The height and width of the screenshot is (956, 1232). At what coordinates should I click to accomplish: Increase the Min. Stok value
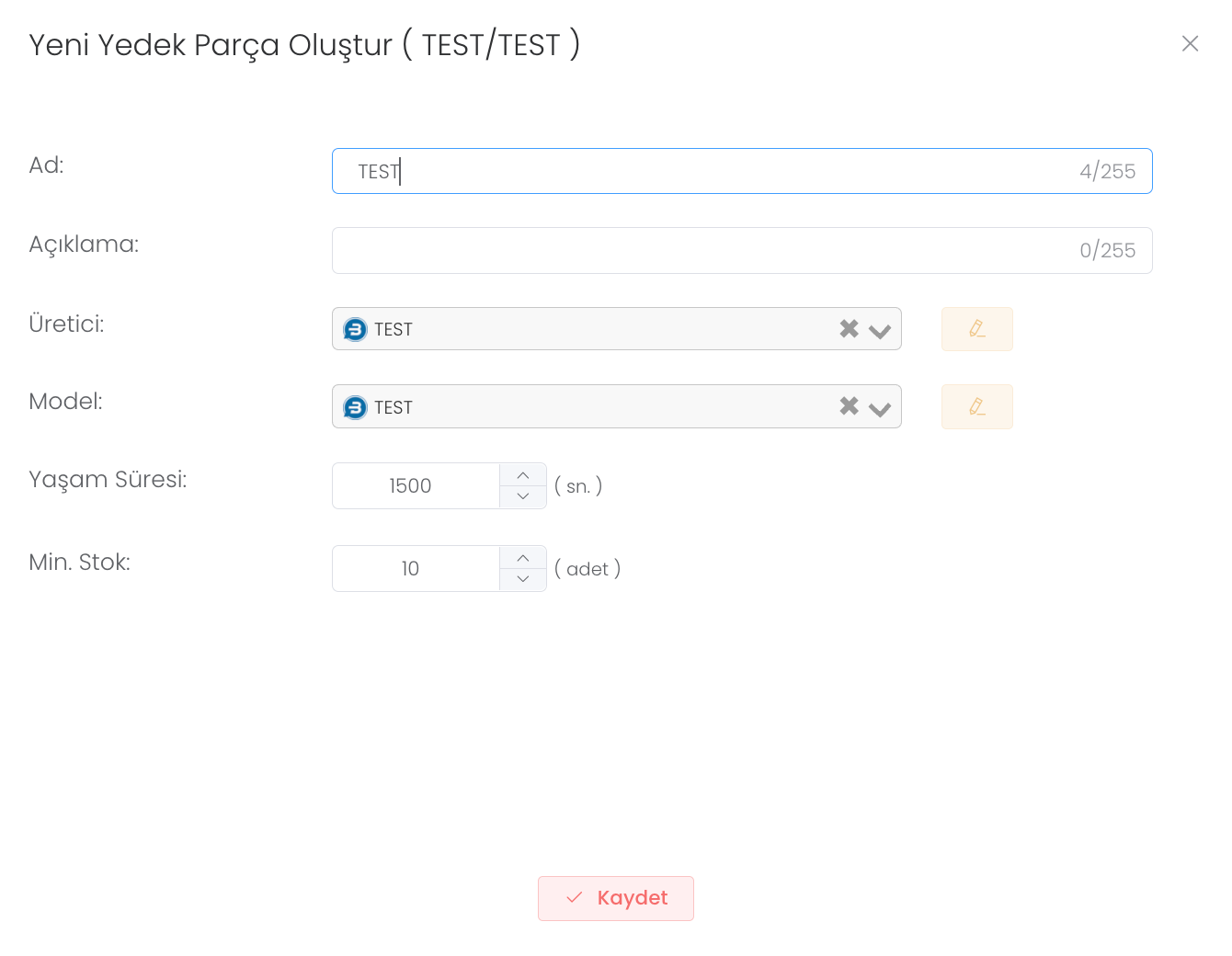(523, 558)
